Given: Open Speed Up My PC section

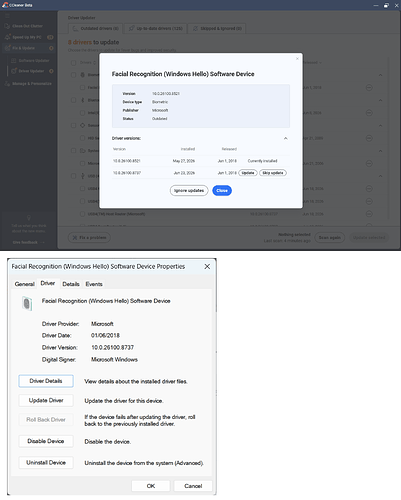Looking at the screenshot, I should [27, 37].
